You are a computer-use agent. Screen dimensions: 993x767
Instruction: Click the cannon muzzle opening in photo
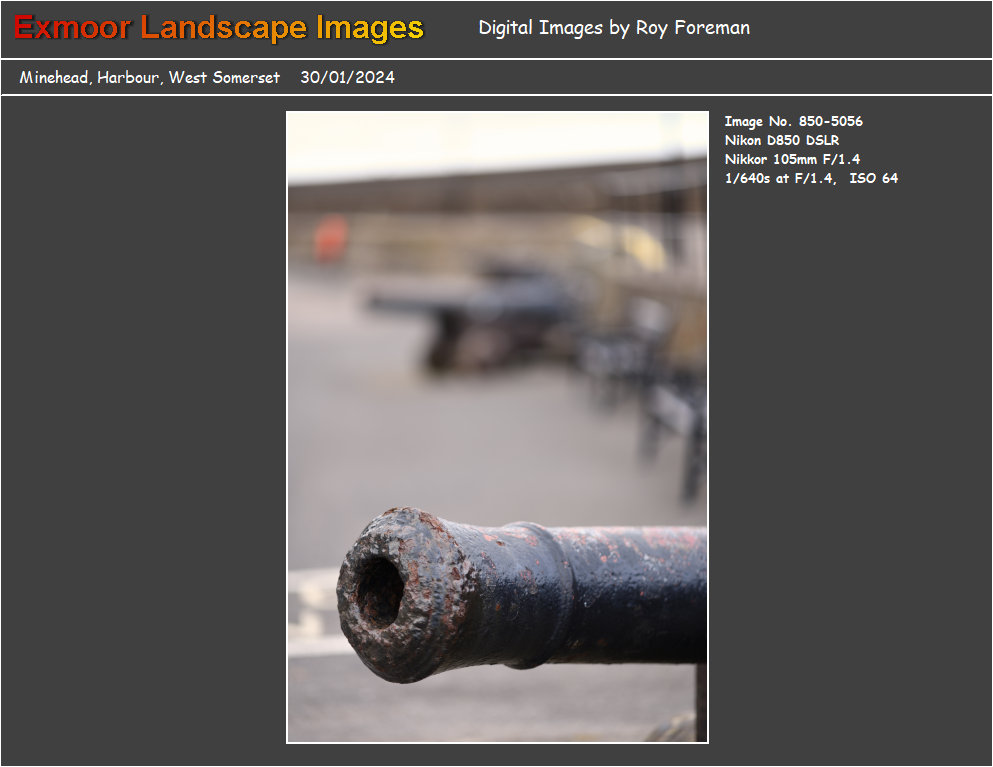[380, 591]
